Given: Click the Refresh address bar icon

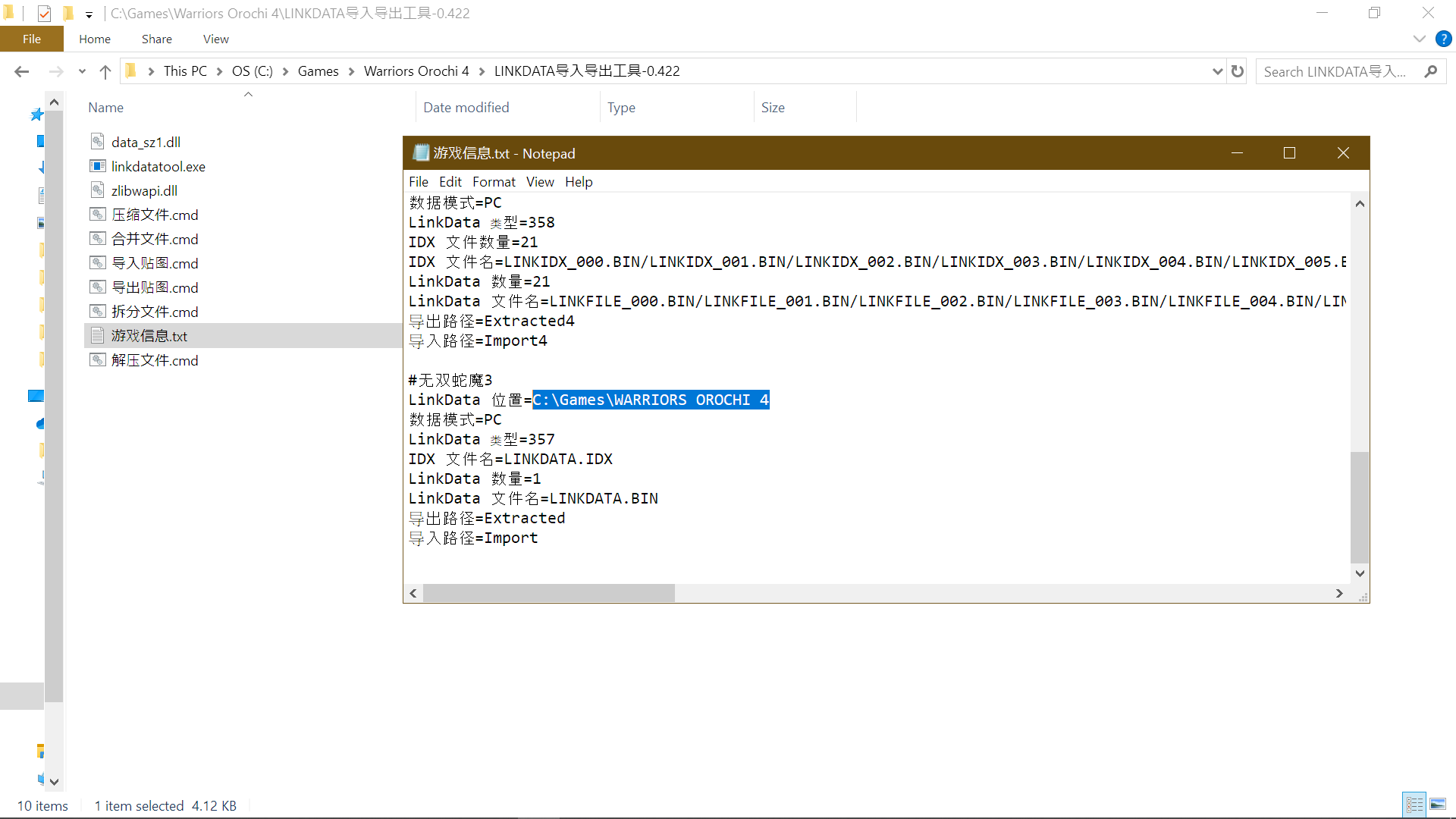Looking at the screenshot, I should (x=1238, y=71).
